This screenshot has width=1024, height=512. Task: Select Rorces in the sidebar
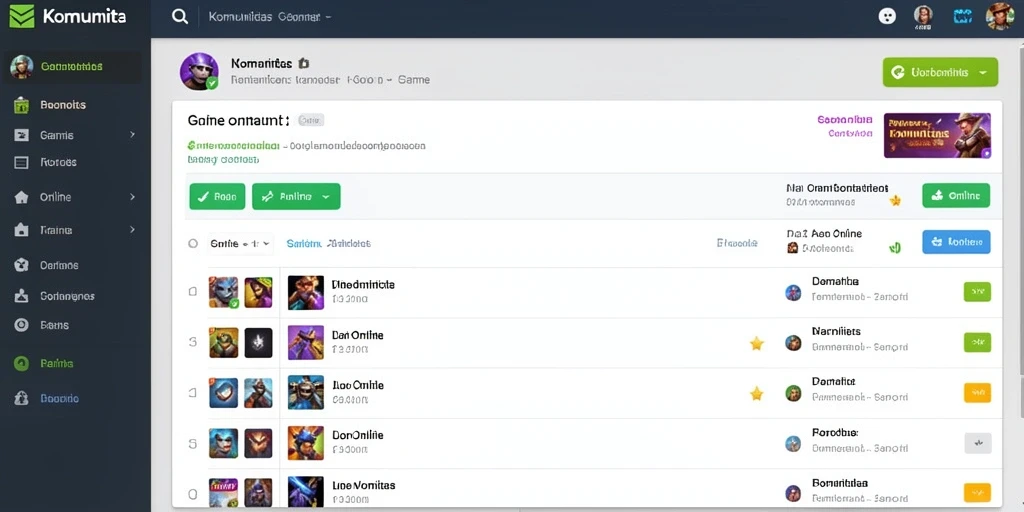point(58,162)
